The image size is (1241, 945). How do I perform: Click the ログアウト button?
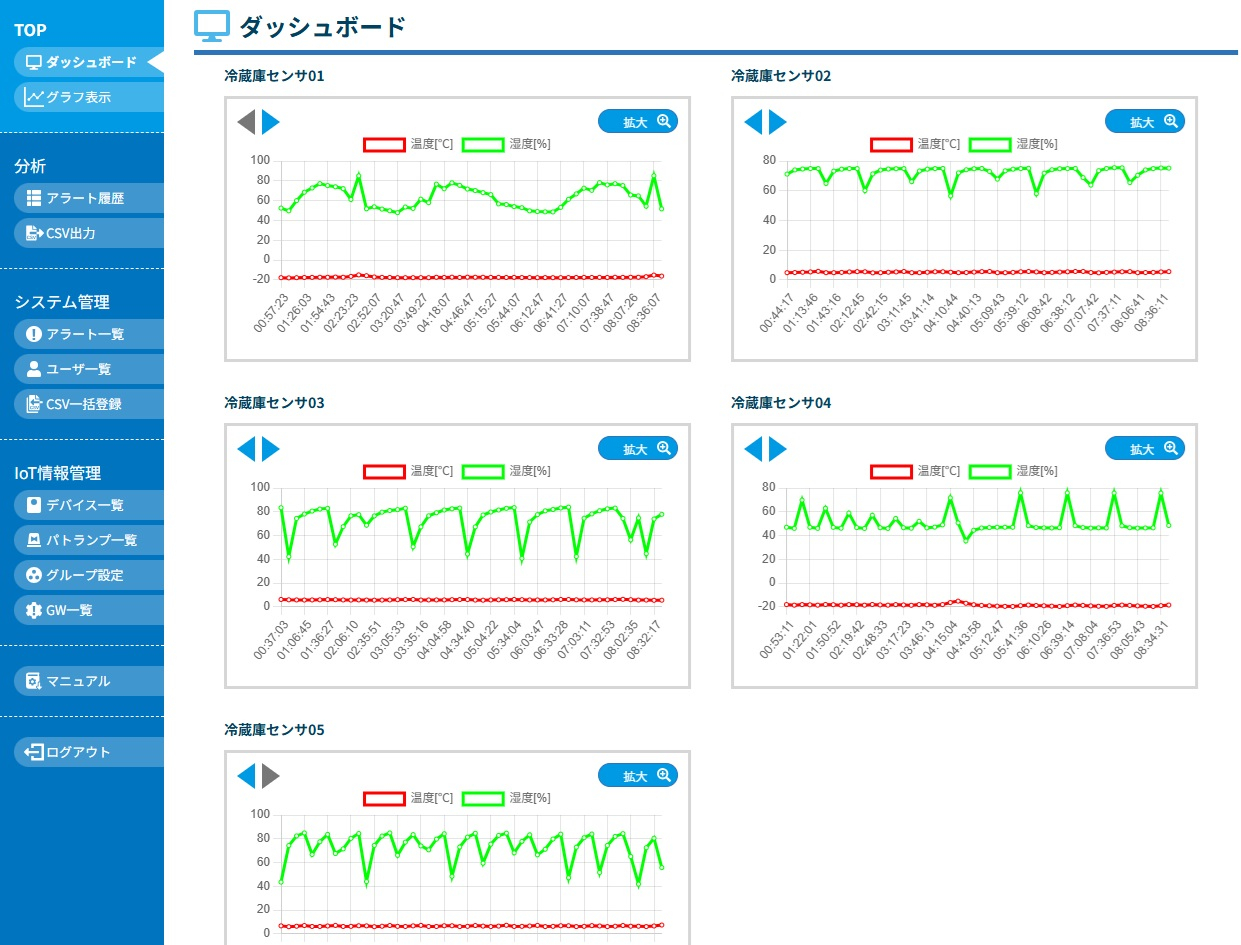point(78,752)
